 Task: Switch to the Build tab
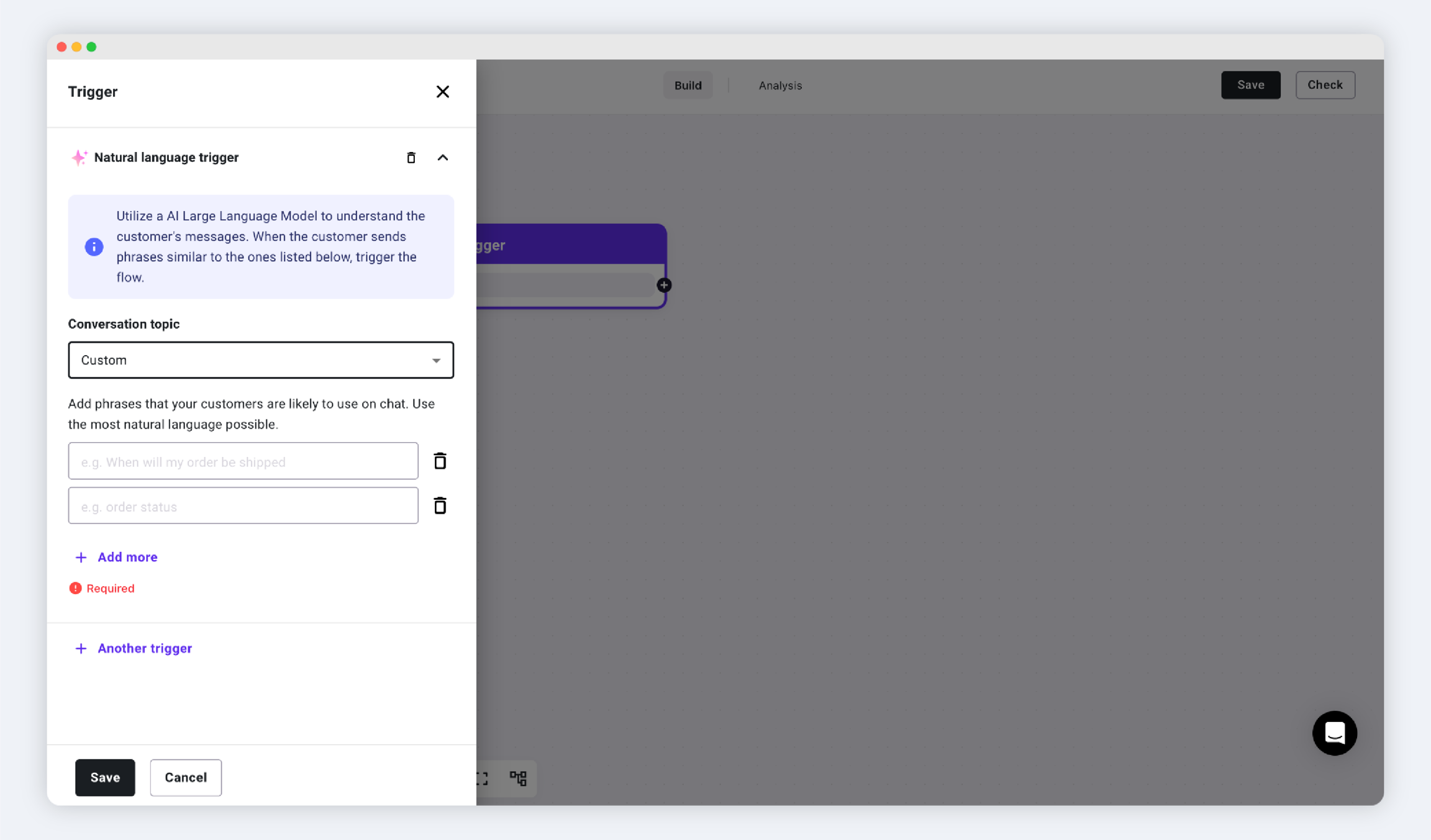[x=688, y=86]
